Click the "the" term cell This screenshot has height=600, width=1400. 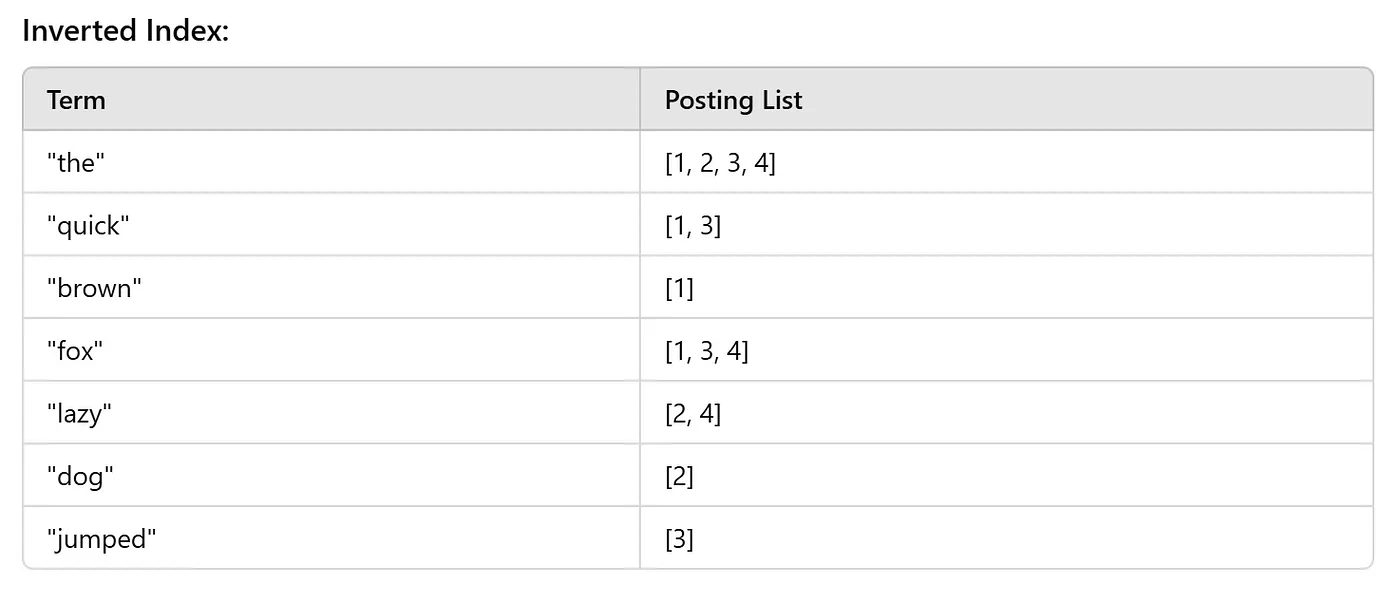(76, 163)
